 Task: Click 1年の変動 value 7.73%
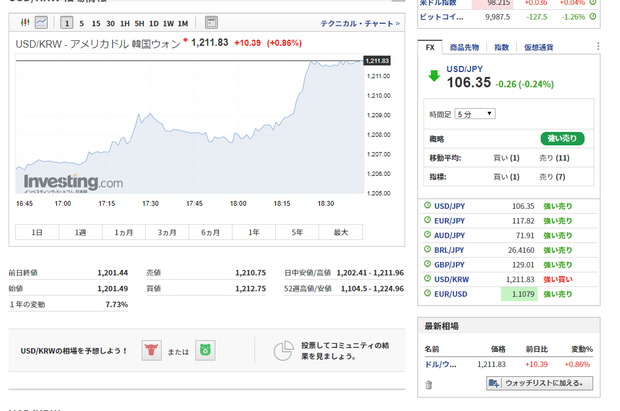(x=117, y=304)
